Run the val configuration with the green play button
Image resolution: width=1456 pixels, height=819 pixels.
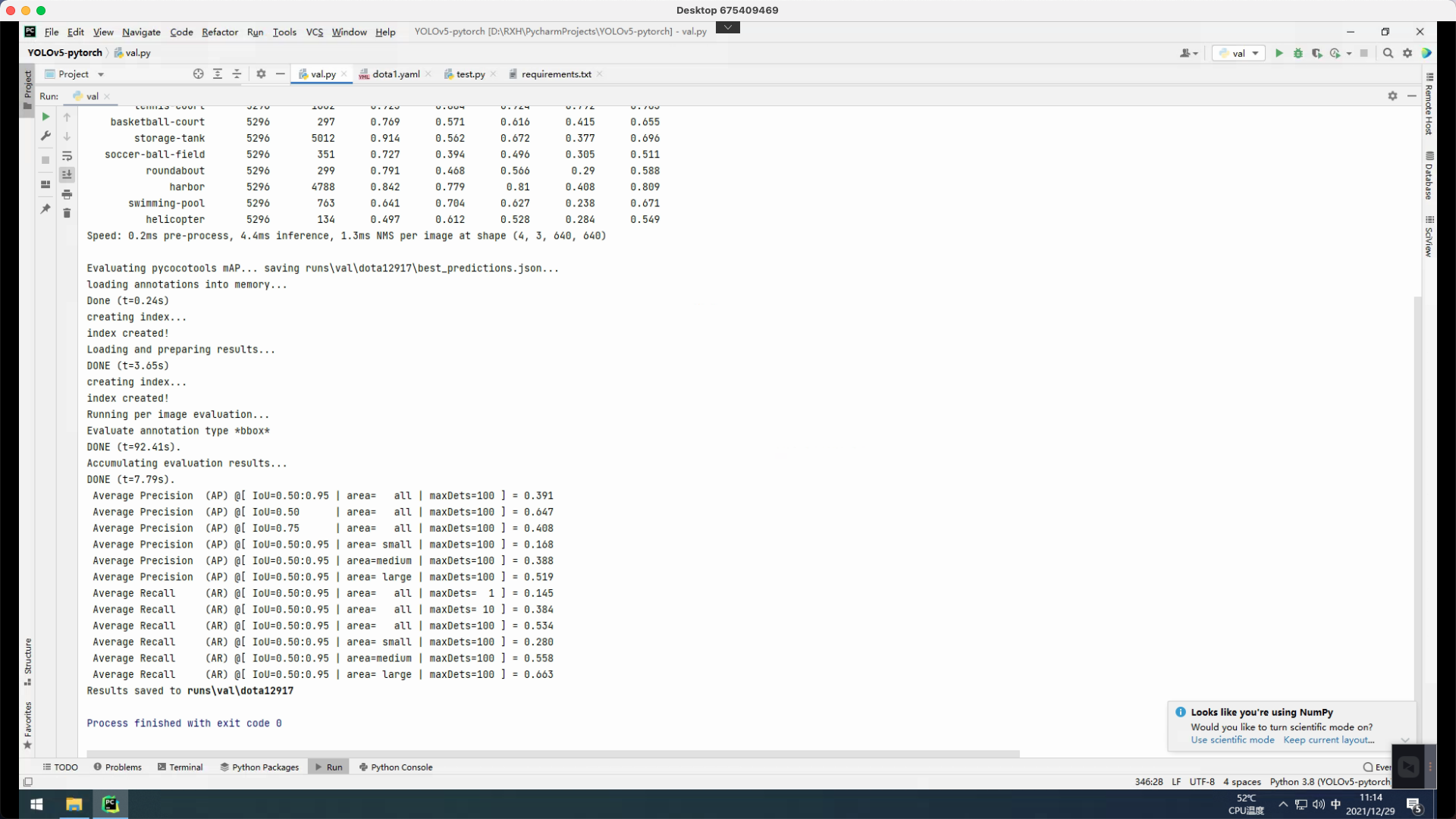click(x=1279, y=53)
